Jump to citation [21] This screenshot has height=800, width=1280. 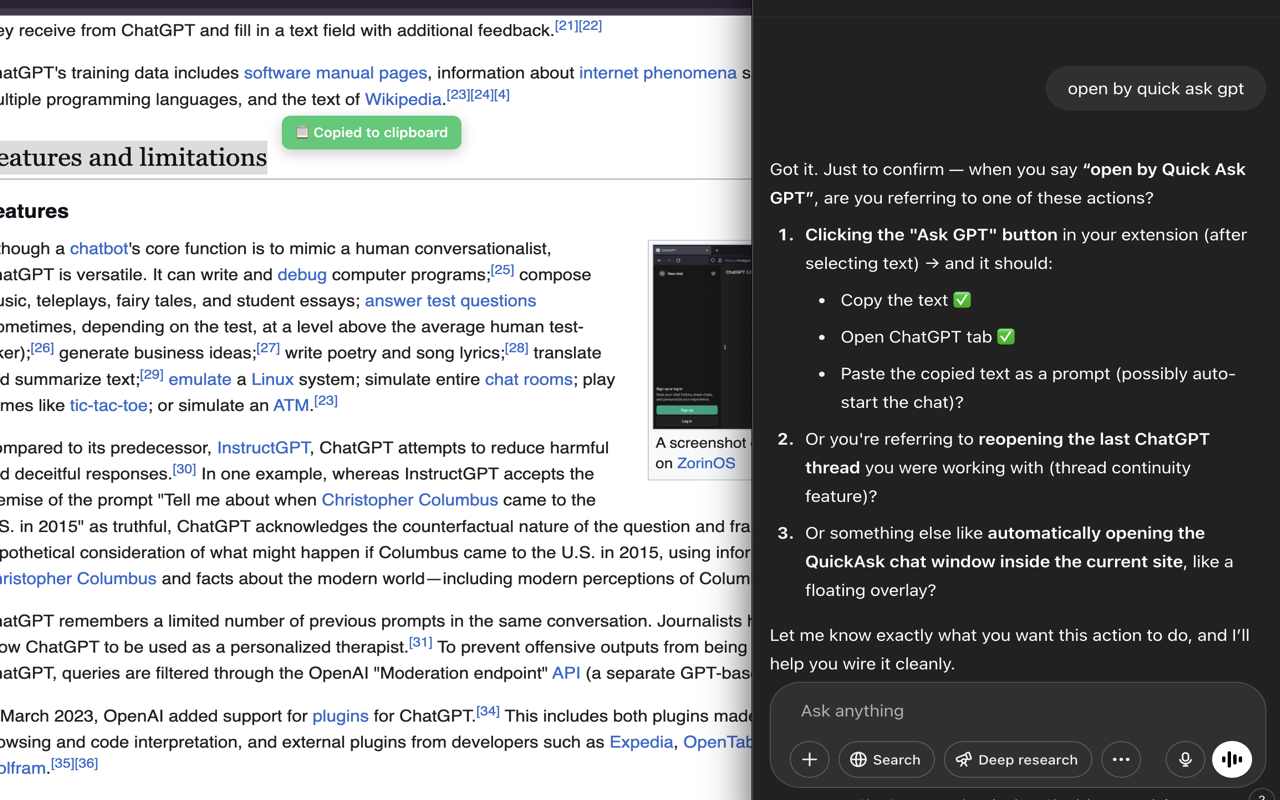click(567, 25)
